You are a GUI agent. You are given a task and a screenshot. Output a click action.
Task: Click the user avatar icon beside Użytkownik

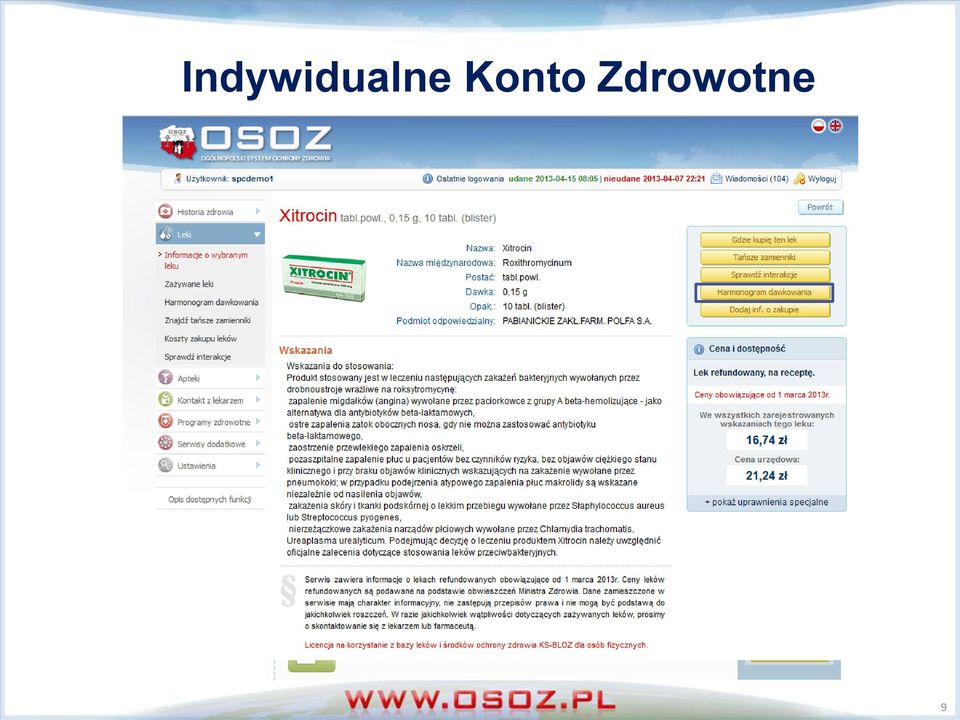(178, 179)
